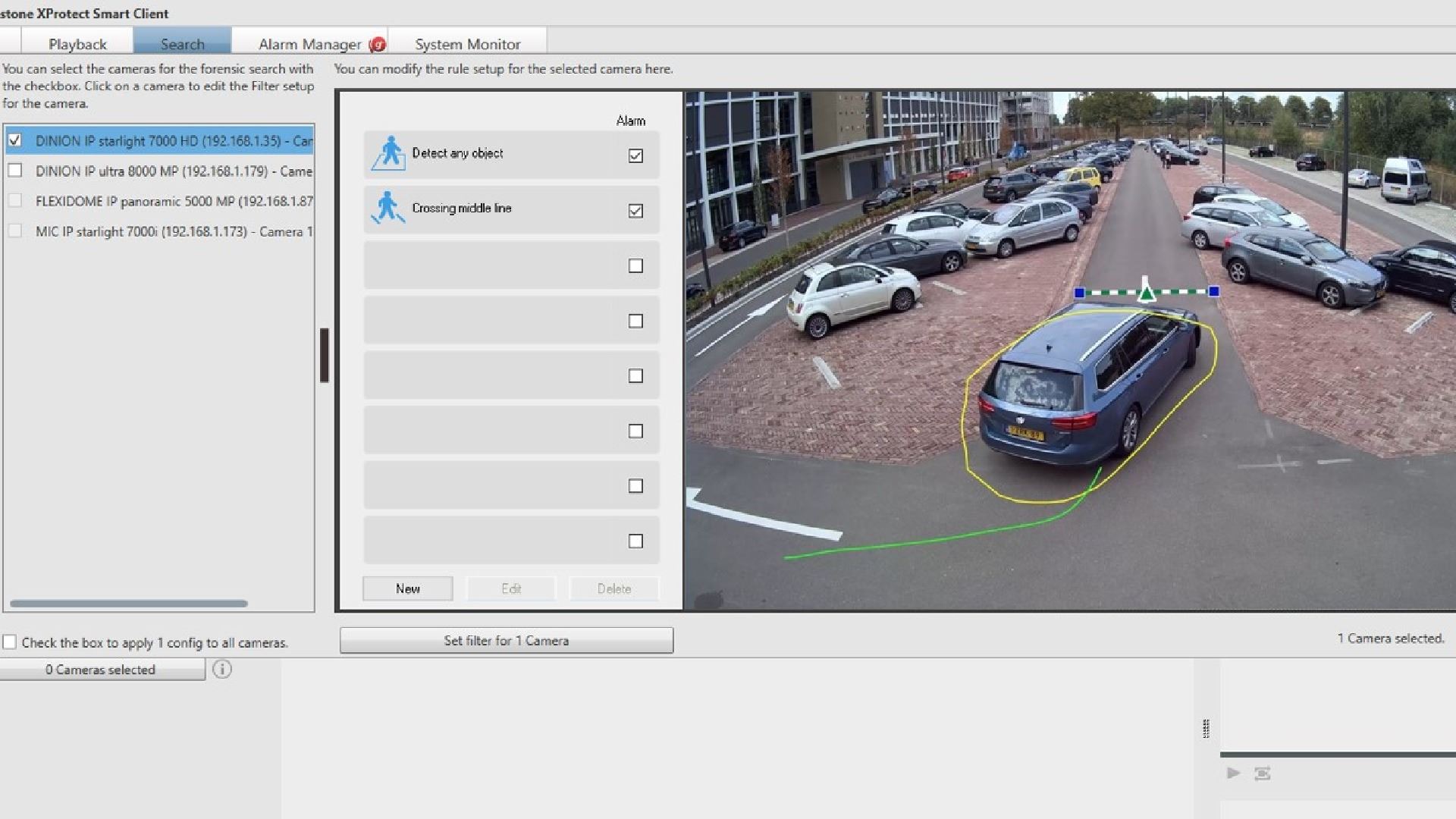
Task: Click the Search tab icon
Action: 182,43
